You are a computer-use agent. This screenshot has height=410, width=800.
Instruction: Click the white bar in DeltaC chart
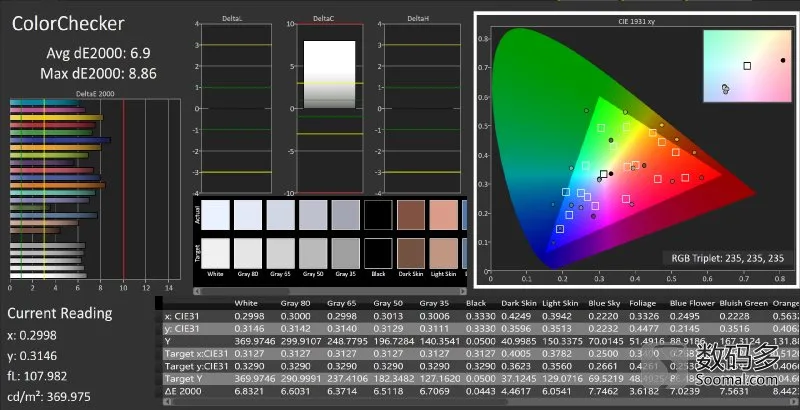point(330,74)
